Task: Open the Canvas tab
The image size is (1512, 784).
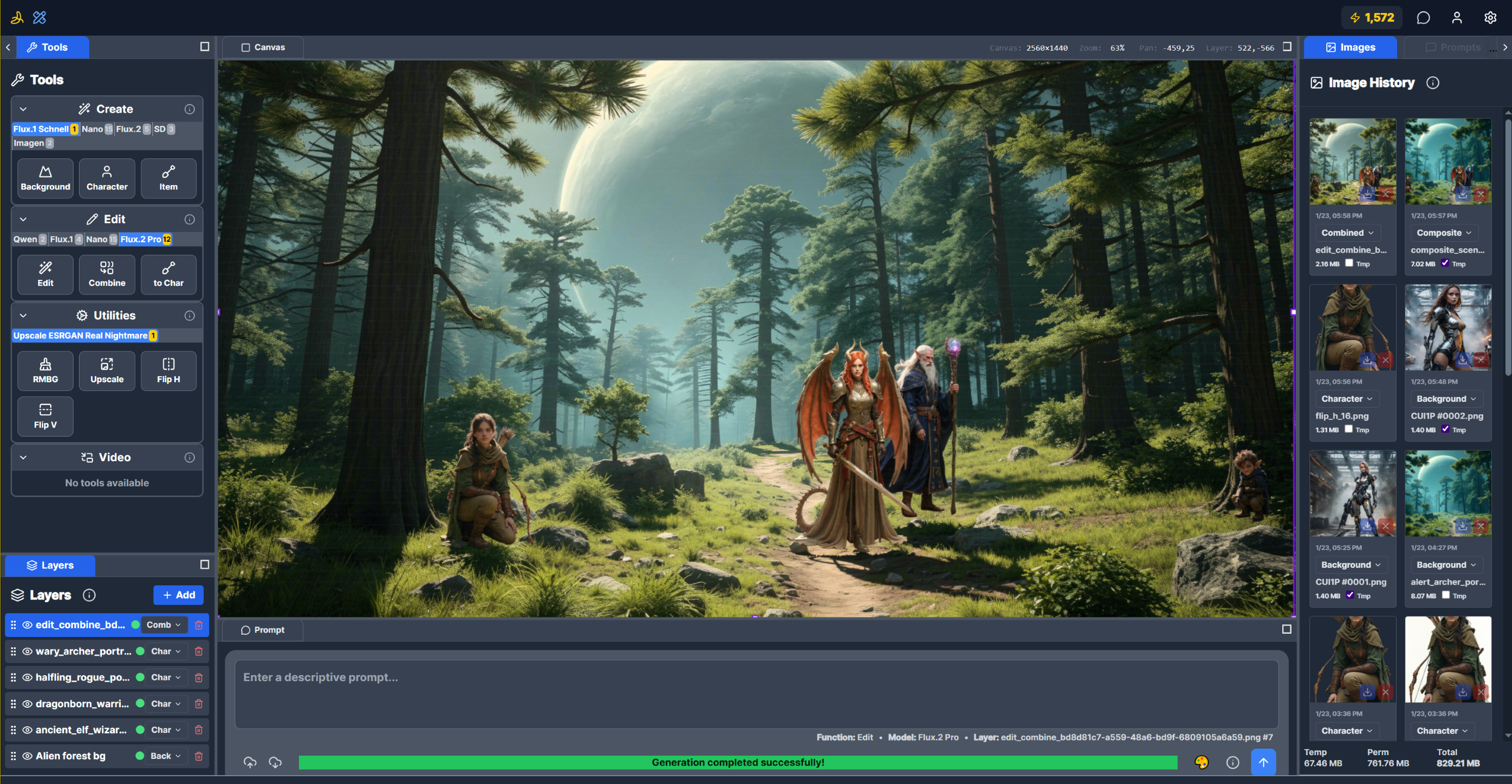Action: [263, 47]
